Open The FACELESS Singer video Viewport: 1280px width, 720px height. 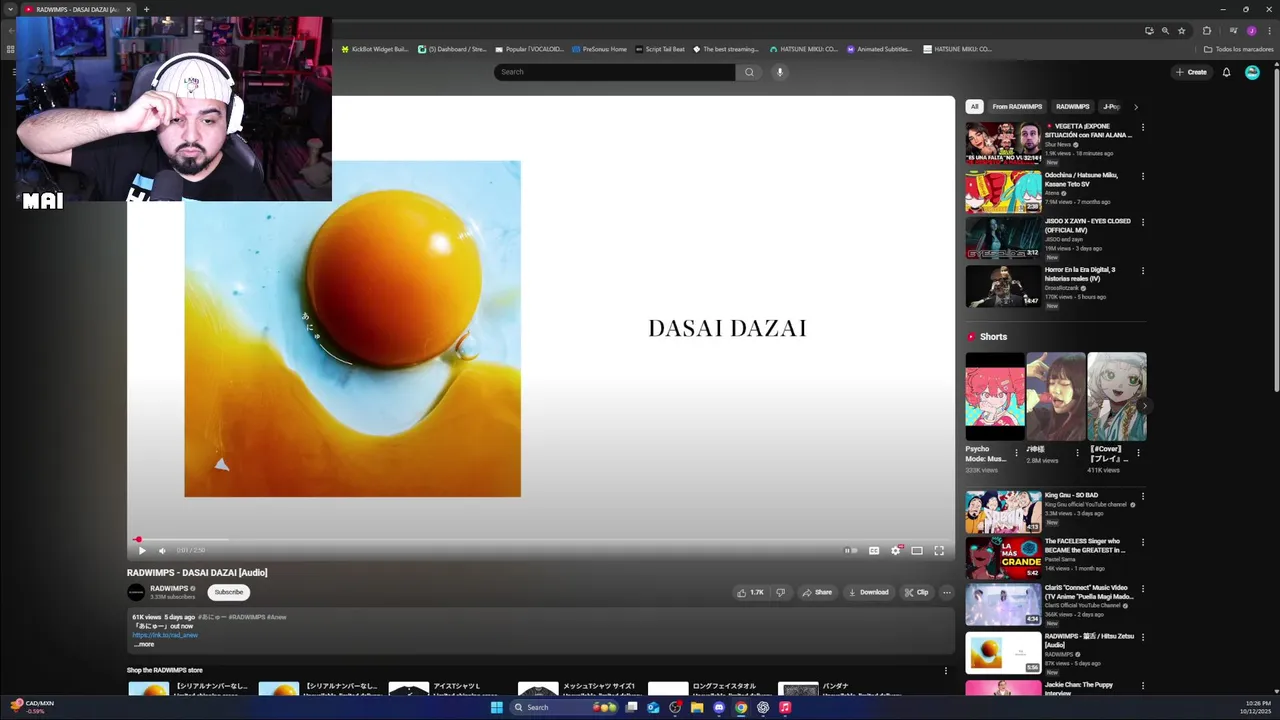click(1003, 558)
